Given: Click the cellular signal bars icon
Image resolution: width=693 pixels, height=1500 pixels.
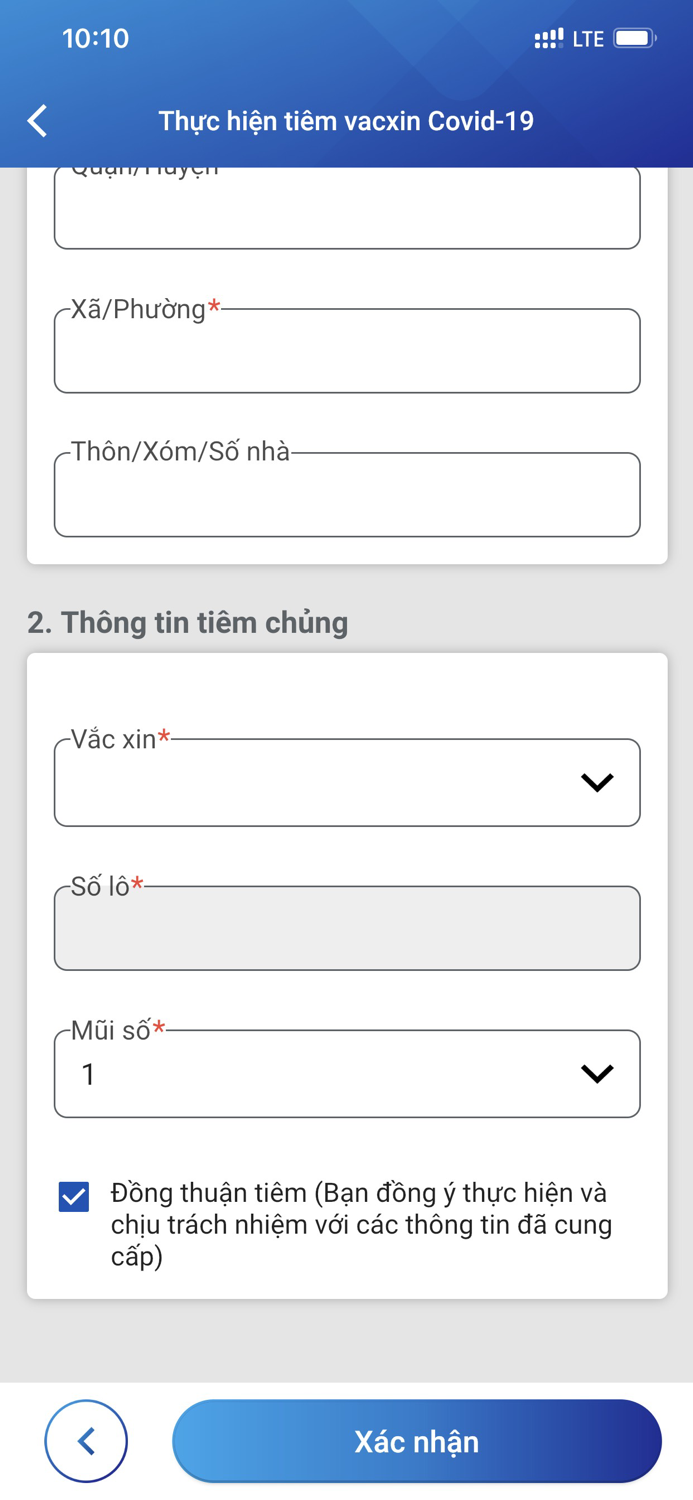Looking at the screenshot, I should coord(549,38).
